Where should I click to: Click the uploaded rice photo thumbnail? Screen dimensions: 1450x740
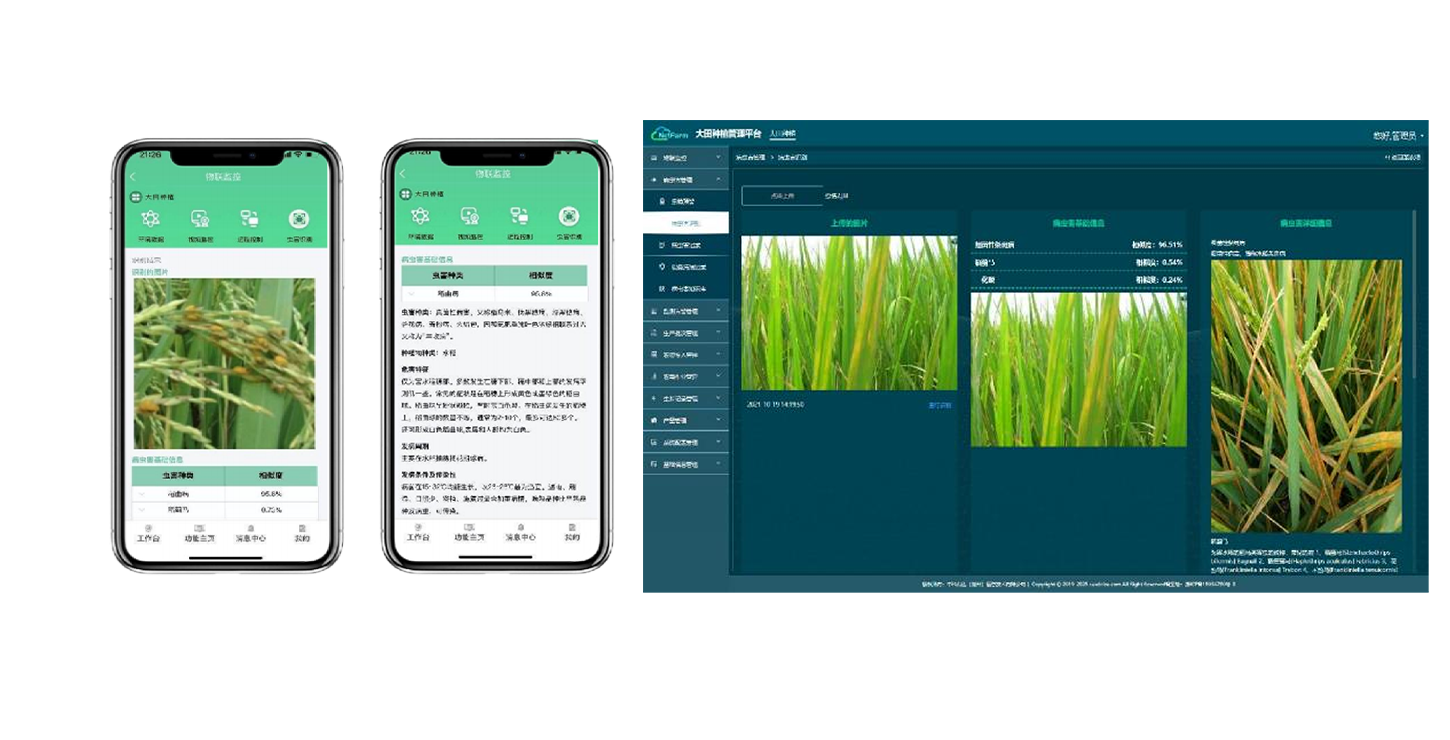coord(848,313)
